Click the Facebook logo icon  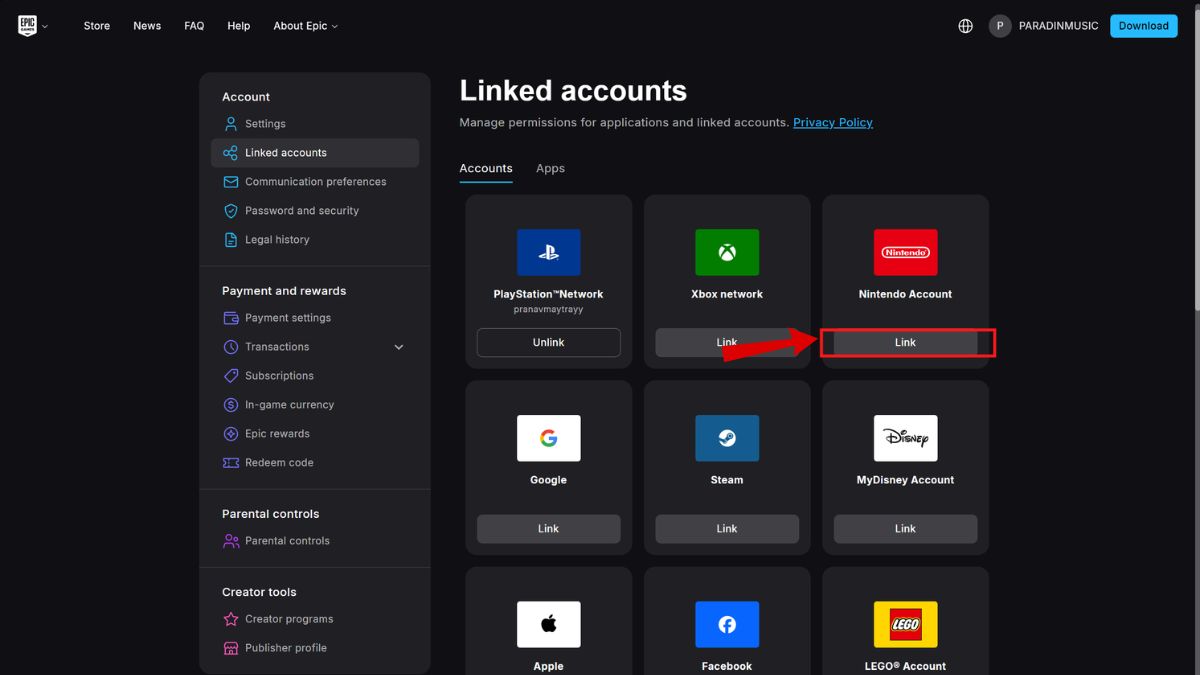(727, 625)
